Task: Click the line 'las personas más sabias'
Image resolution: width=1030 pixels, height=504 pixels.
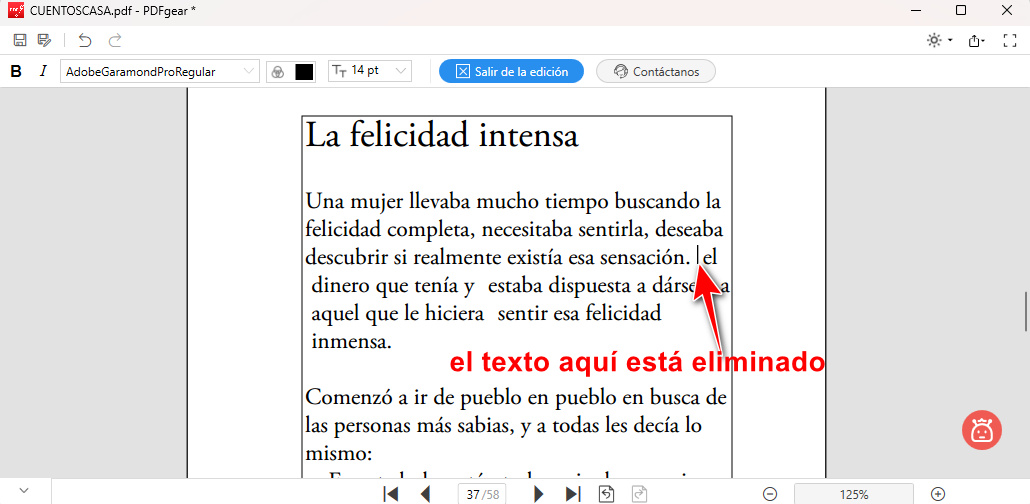Action: (504, 426)
